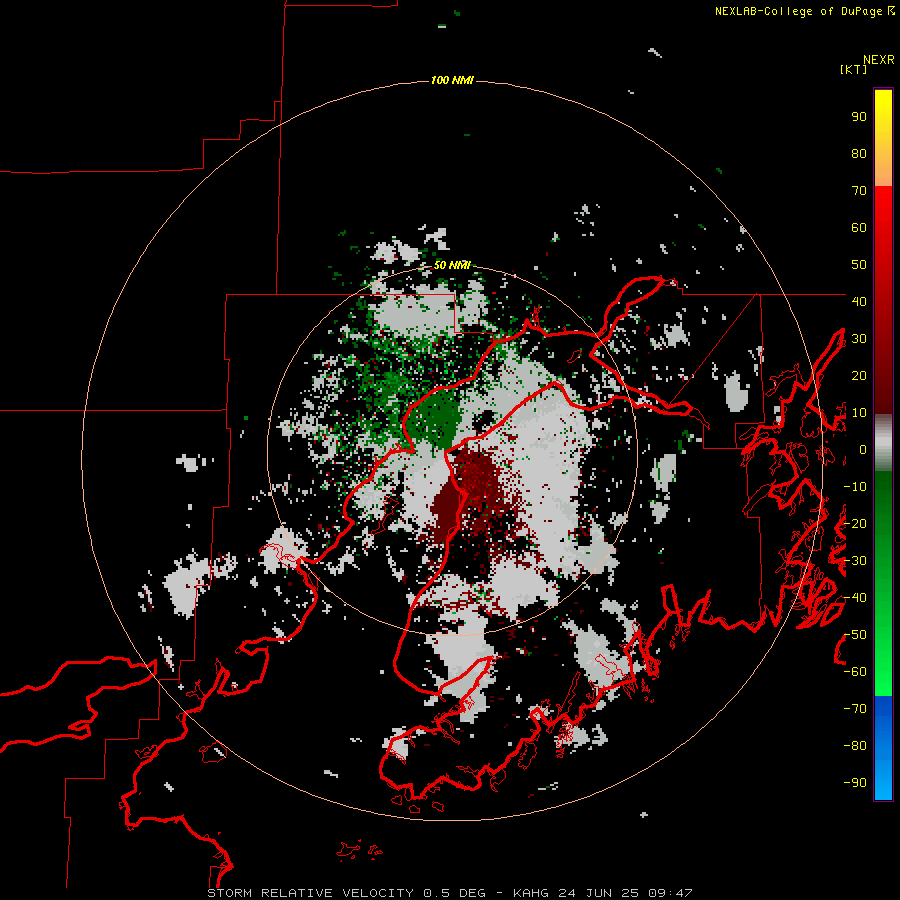
Task: Click the KAHG radar site identifier
Action: [x=531, y=893]
